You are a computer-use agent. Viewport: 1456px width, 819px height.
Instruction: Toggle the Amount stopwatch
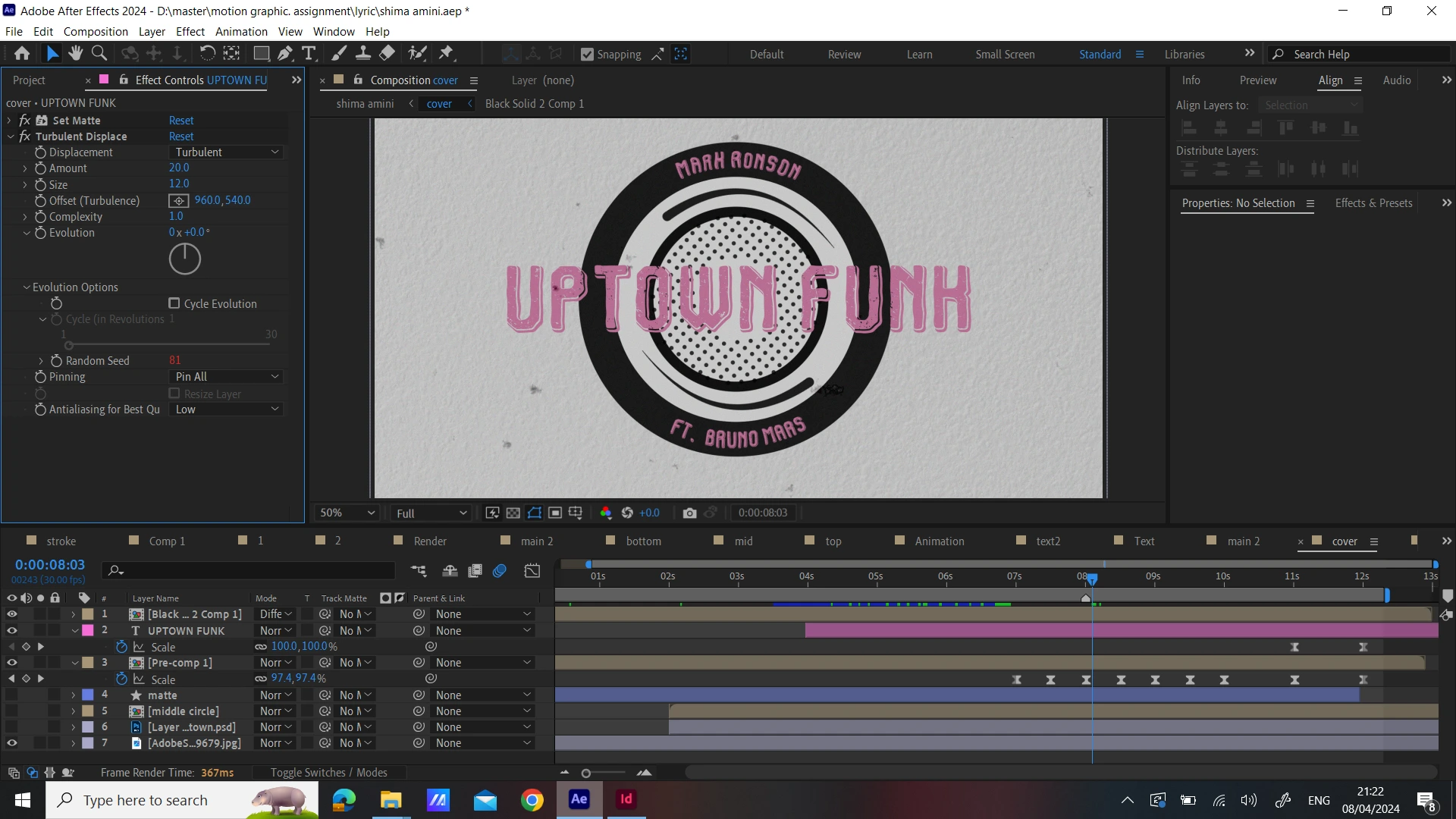pyautogui.click(x=41, y=168)
